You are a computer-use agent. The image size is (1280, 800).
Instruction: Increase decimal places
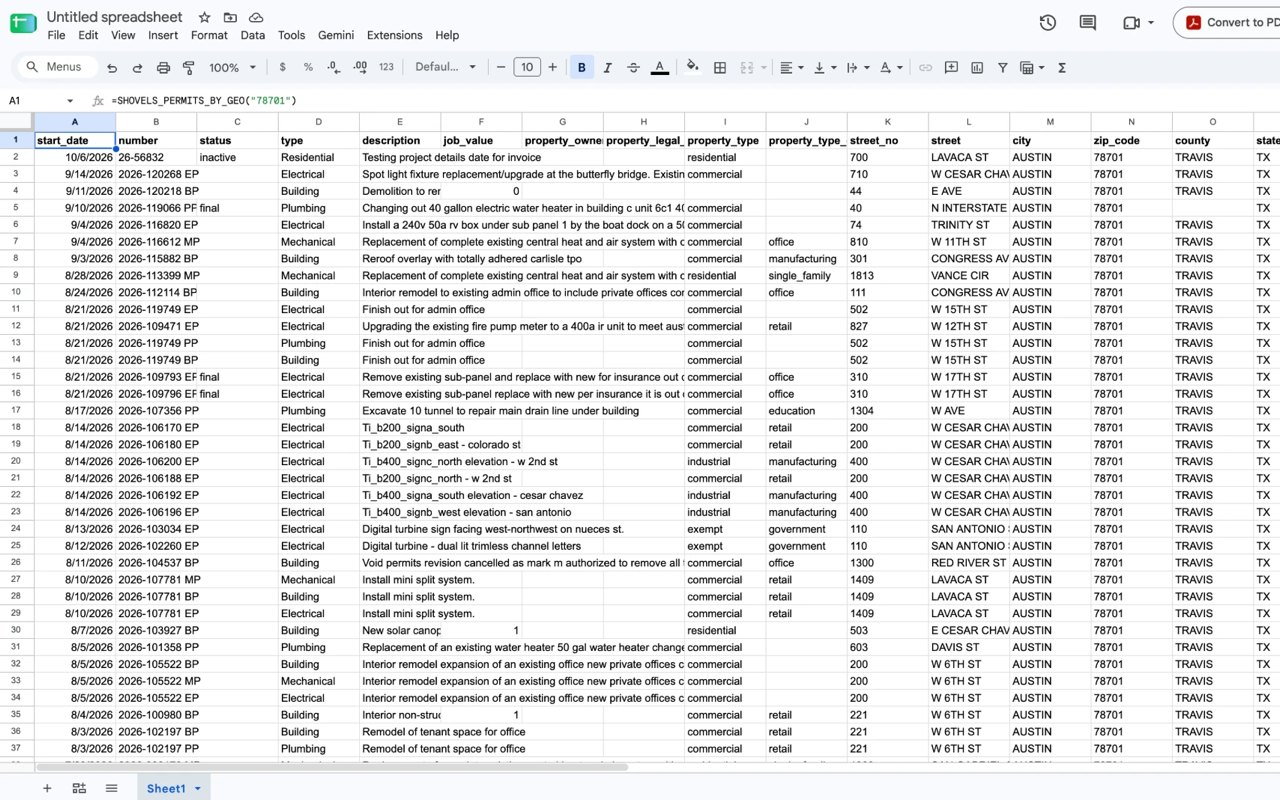coord(360,68)
